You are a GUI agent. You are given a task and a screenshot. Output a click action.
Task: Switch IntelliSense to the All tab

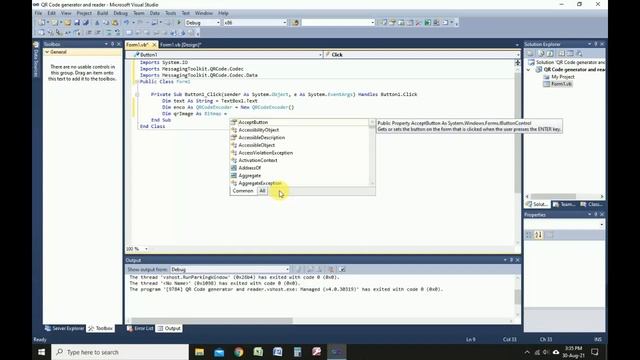[x=262, y=191]
